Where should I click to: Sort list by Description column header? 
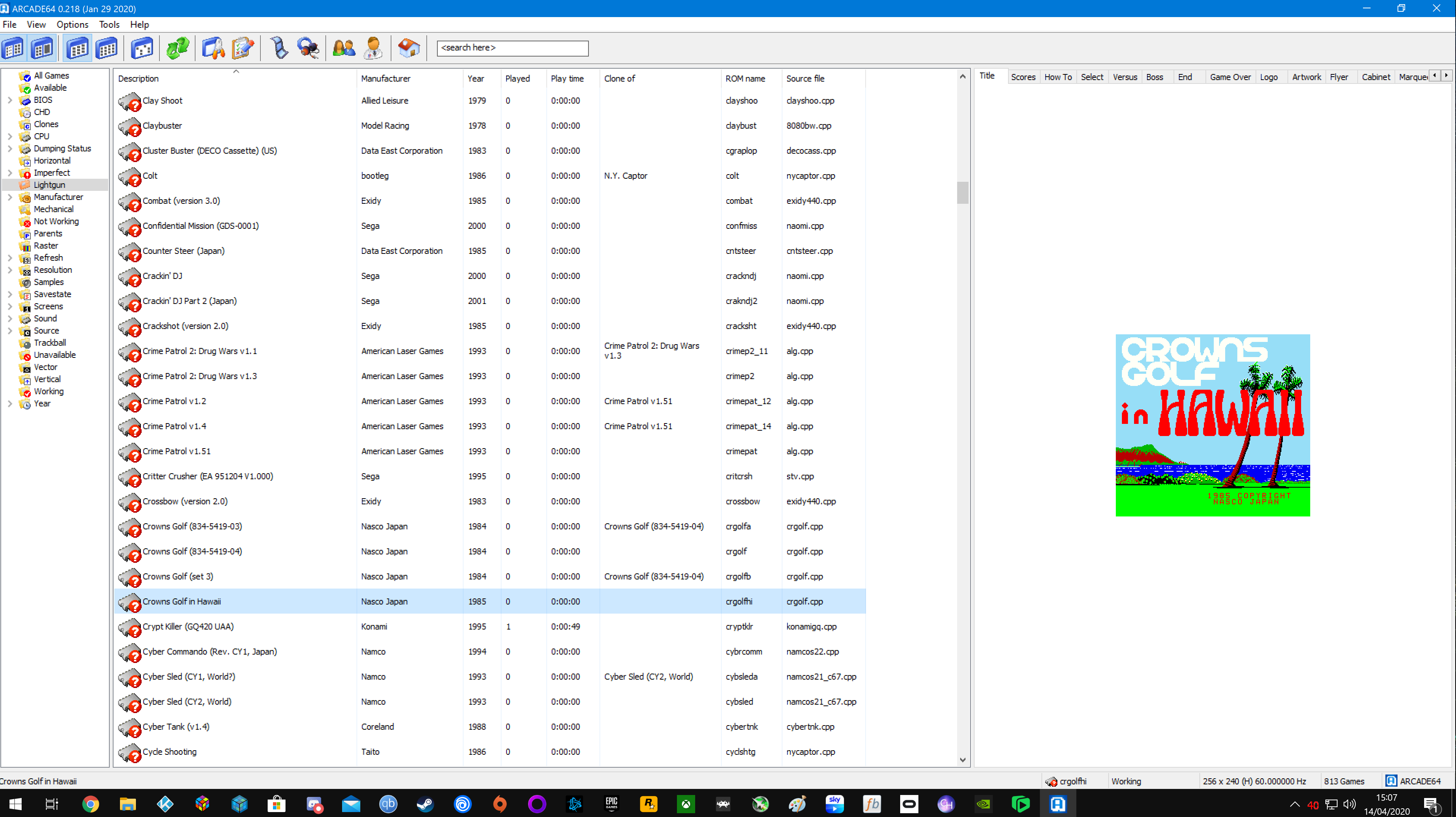coord(235,79)
